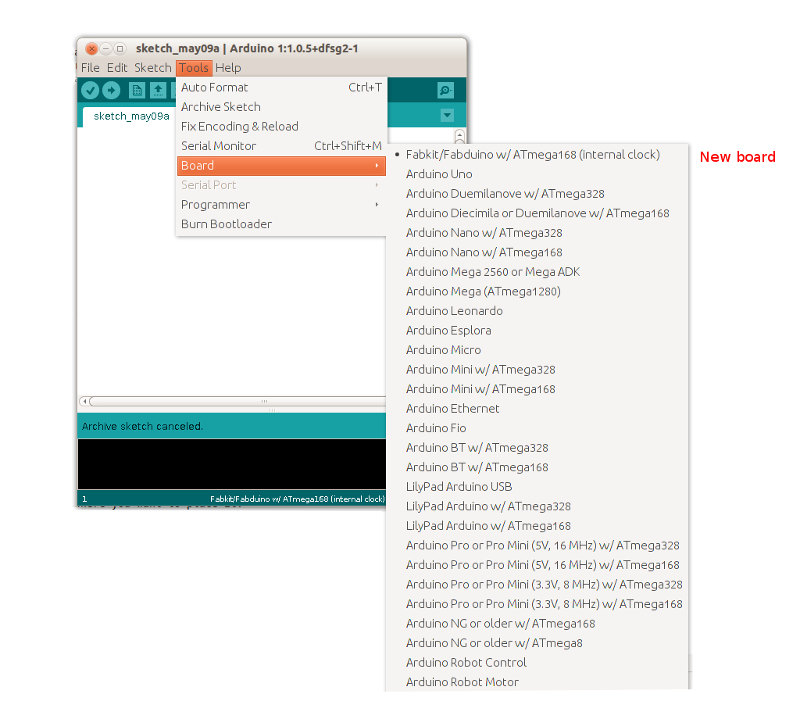Viewport: 800px width, 719px height.
Task: Click 'Ctrl+Shift+M' shortcut text
Action: [347, 146]
